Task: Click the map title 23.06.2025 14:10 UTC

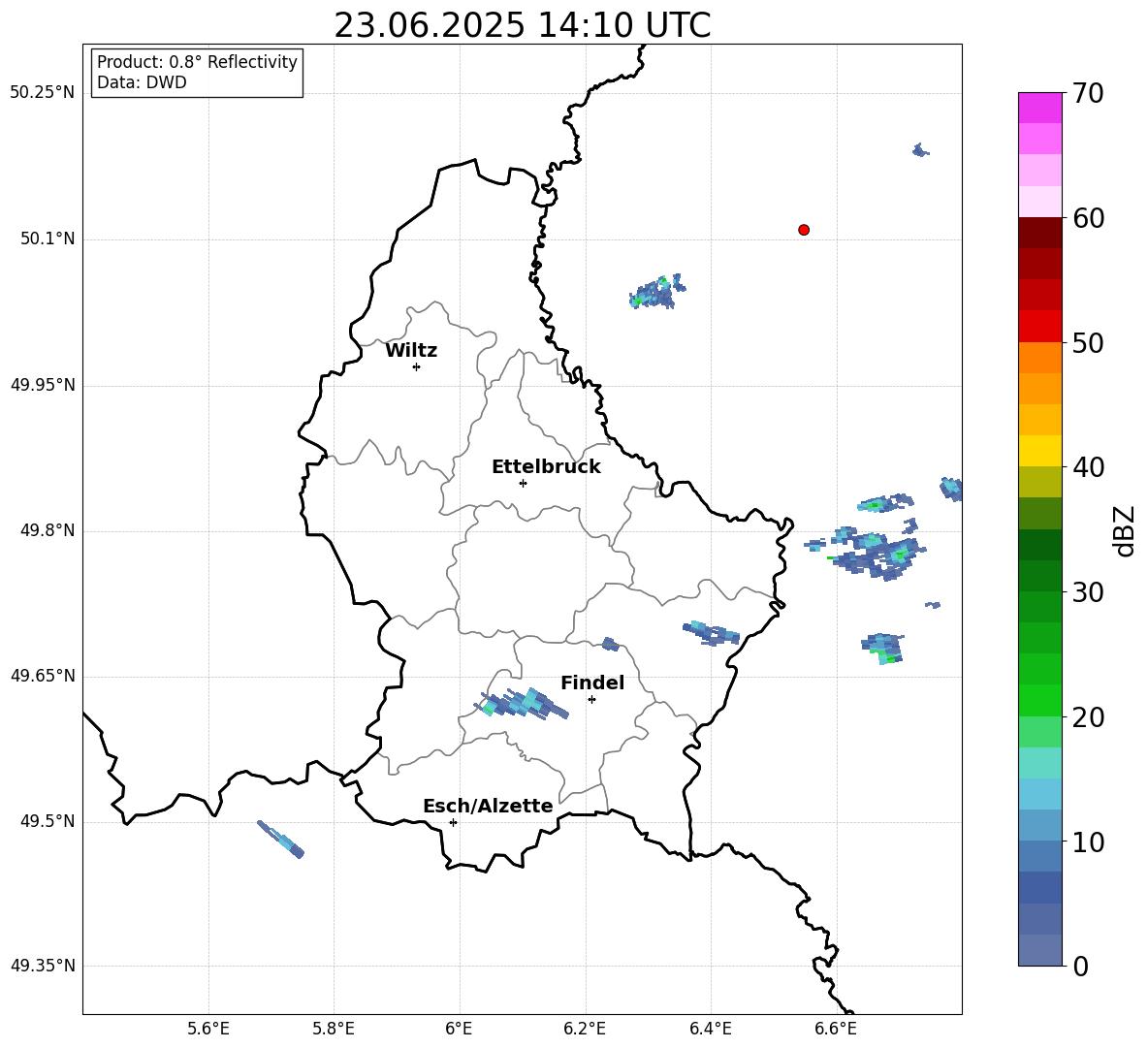Action: pyautogui.click(x=523, y=25)
